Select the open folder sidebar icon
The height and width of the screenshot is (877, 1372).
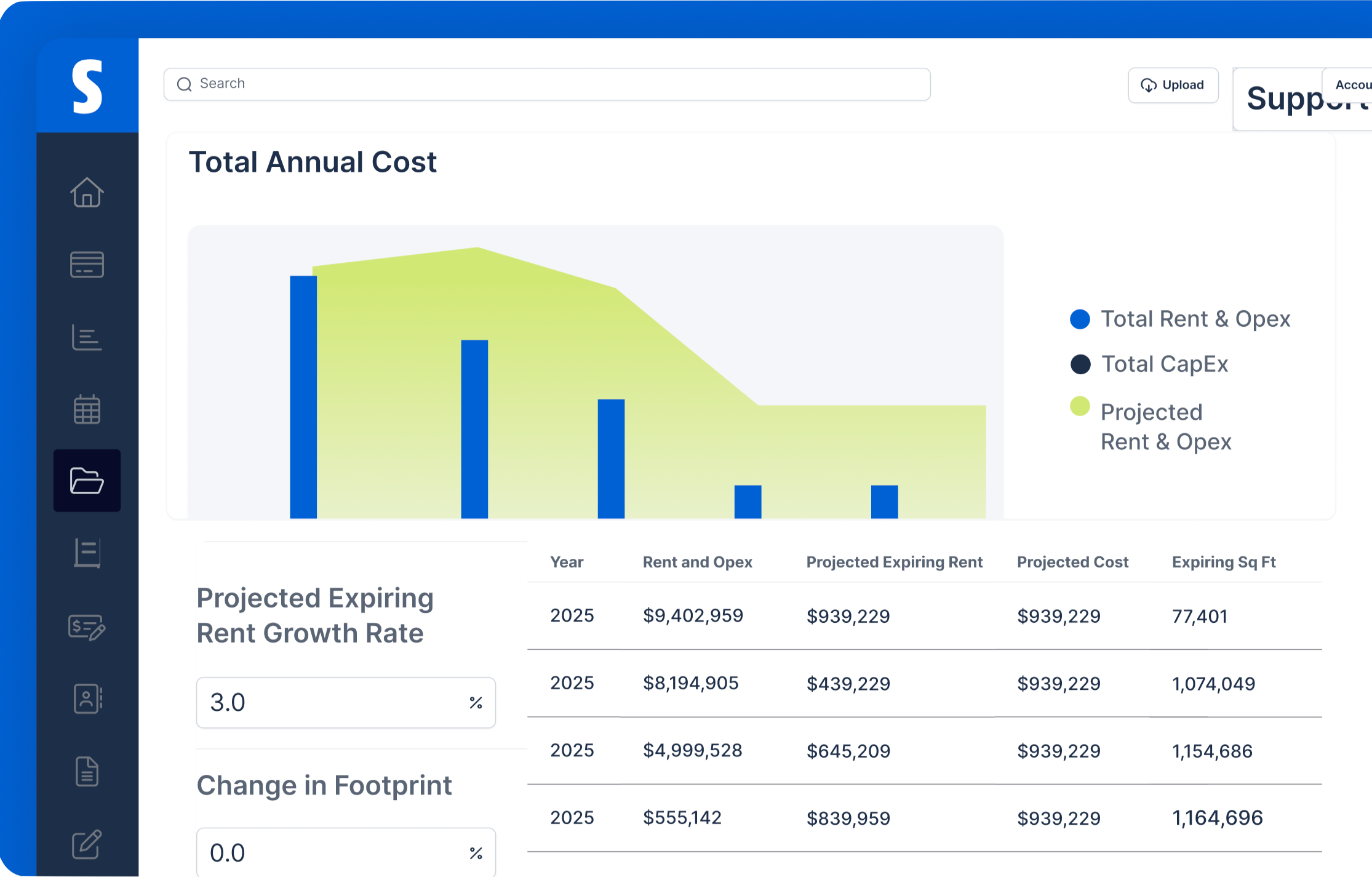(x=87, y=481)
